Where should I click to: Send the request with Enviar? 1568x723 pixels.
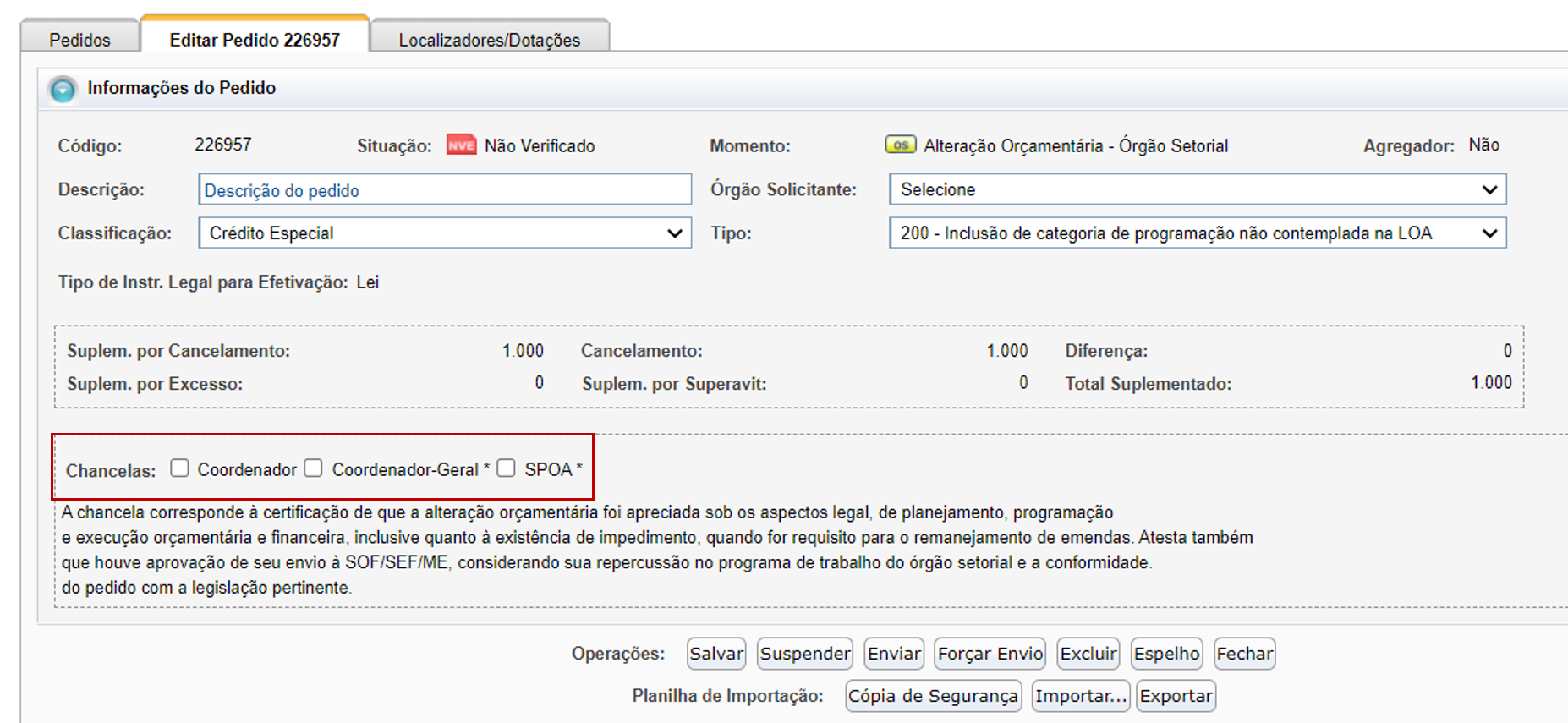coord(894,654)
